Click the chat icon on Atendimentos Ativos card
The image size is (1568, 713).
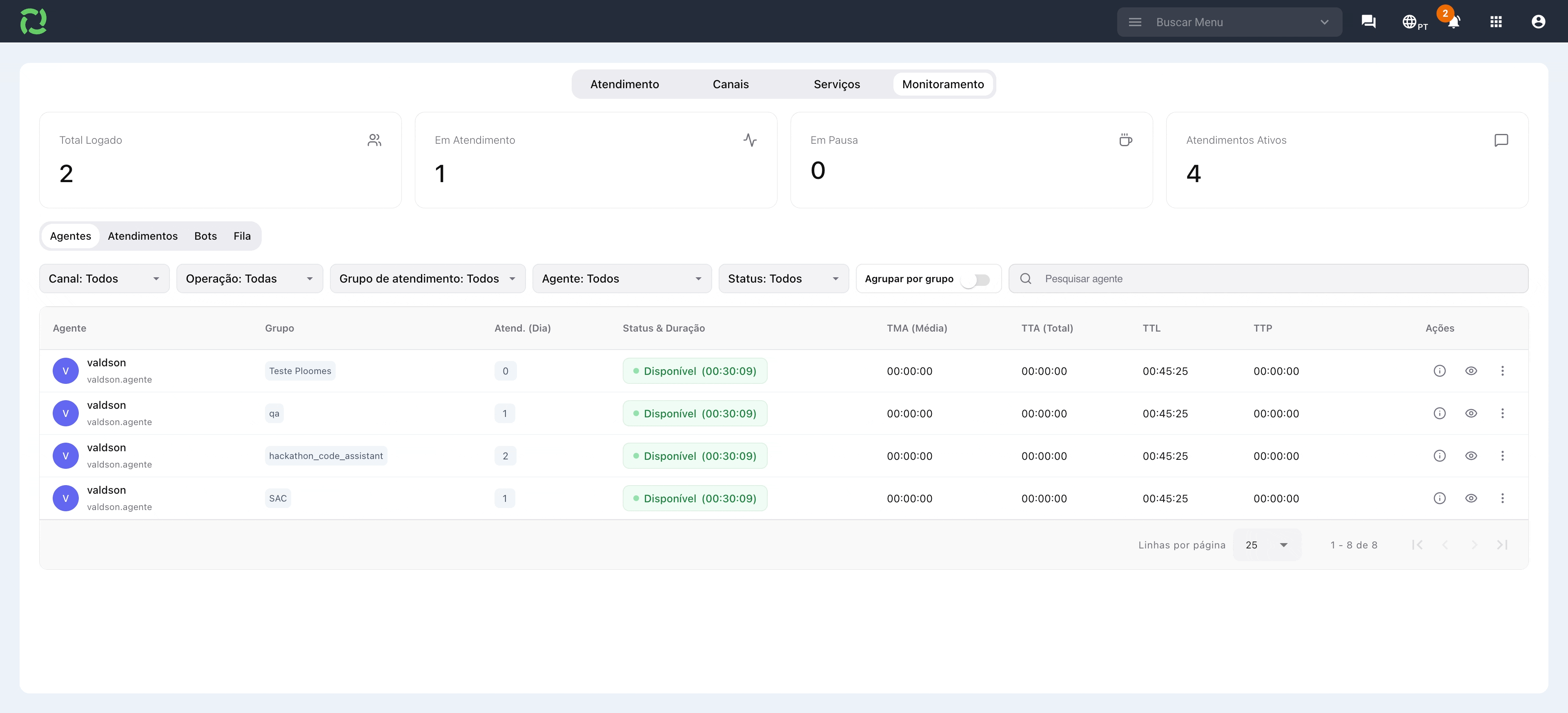1501,140
